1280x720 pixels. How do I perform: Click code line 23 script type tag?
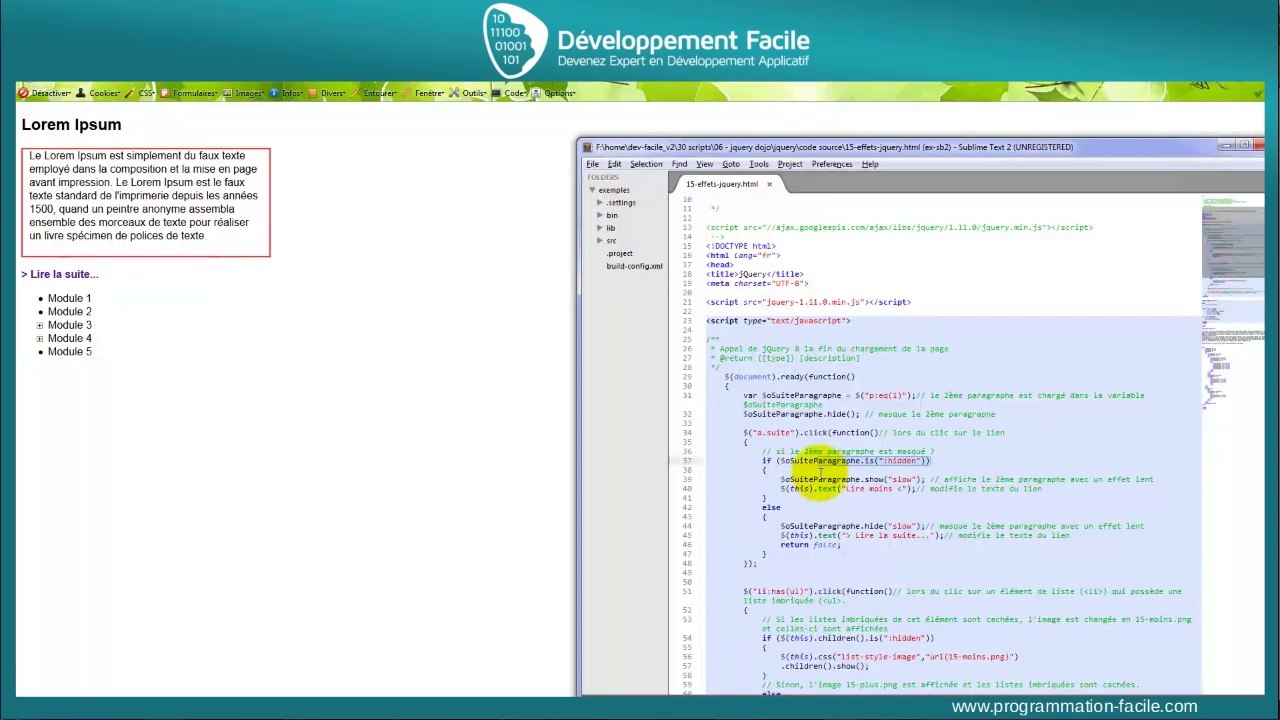coord(778,321)
